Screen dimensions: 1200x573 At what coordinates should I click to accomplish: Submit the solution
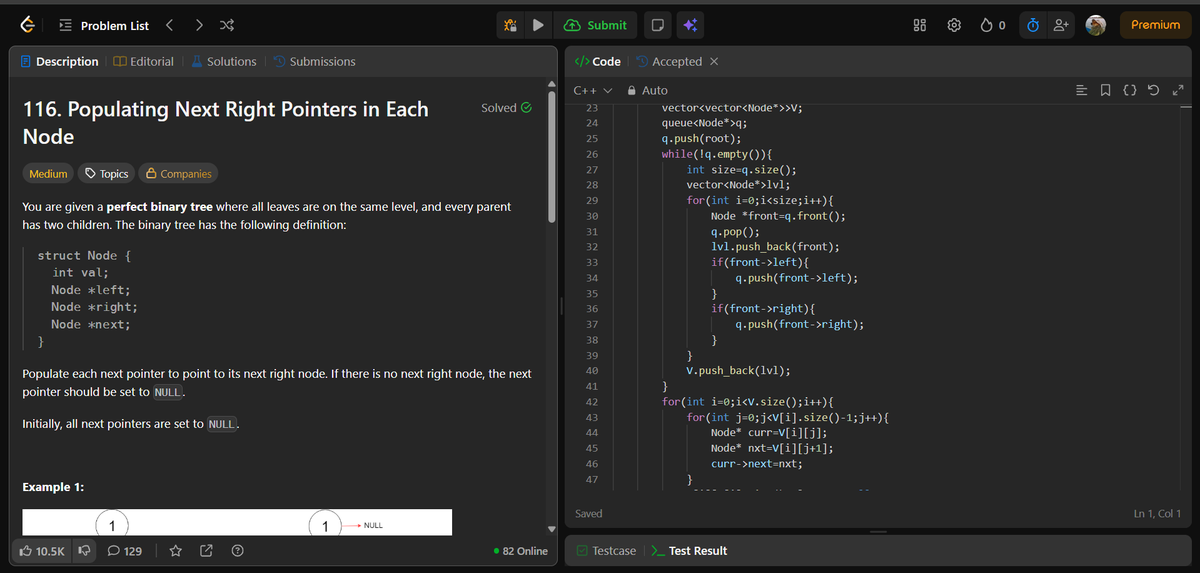(x=596, y=25)
